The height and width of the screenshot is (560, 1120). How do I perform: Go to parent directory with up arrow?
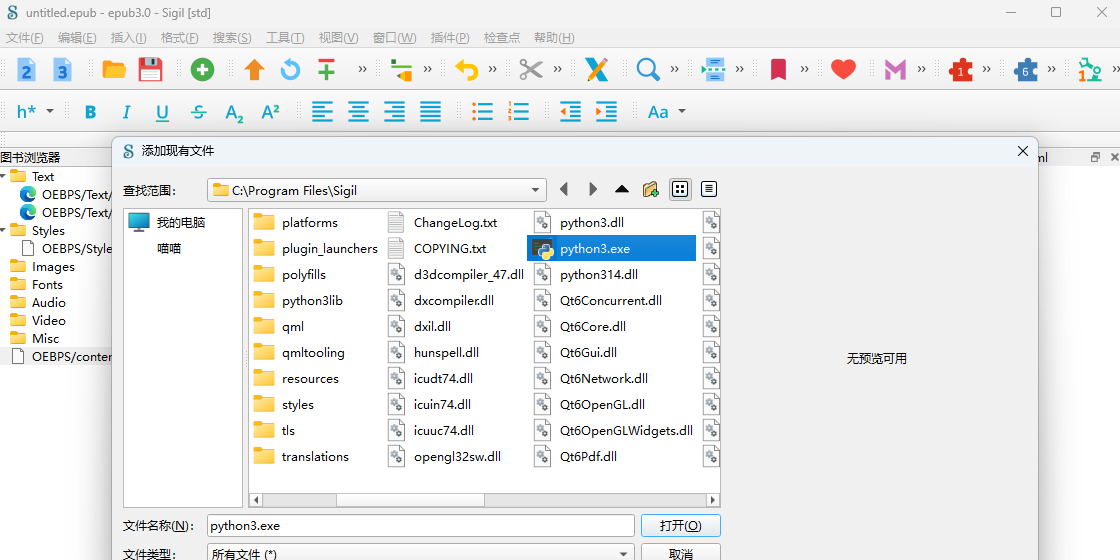[x=622, y=189]
